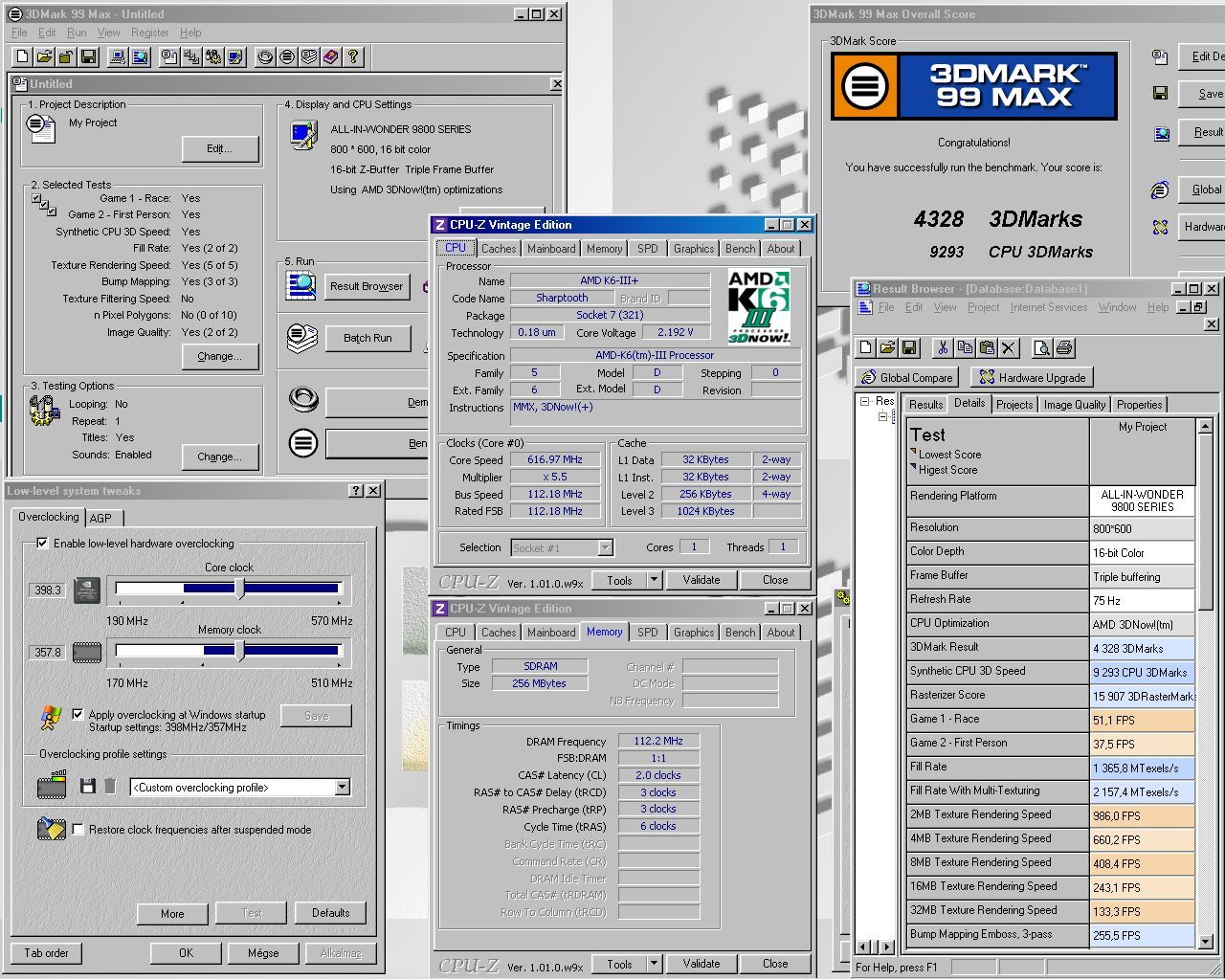1225x980 pixels.
Task: Click selected tests checklist icon in 3DMark toolbar
Action: pyautogui.click(x=191, y=57)
